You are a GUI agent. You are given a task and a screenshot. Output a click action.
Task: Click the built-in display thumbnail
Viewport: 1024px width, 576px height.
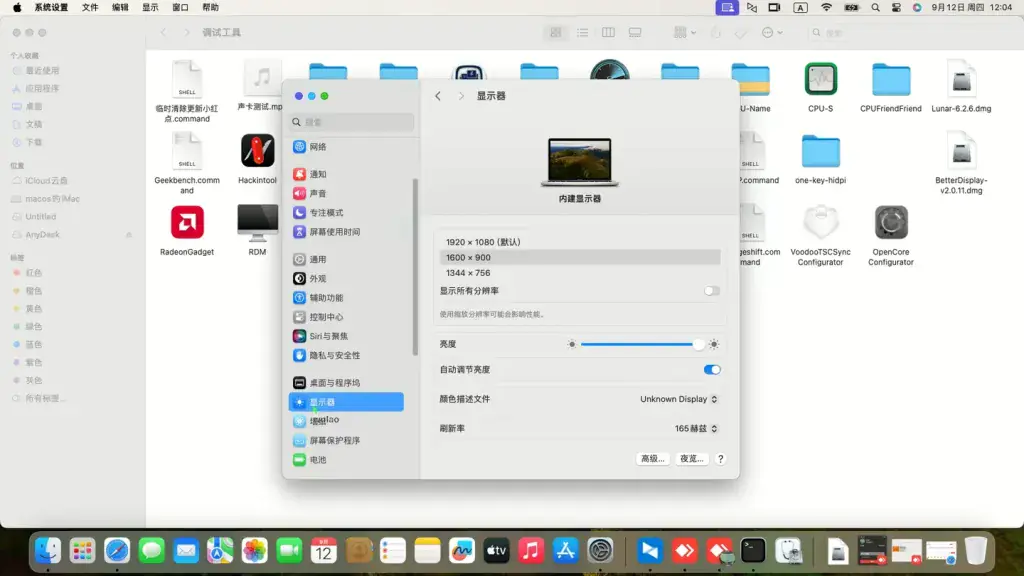[x=579, y=162]
